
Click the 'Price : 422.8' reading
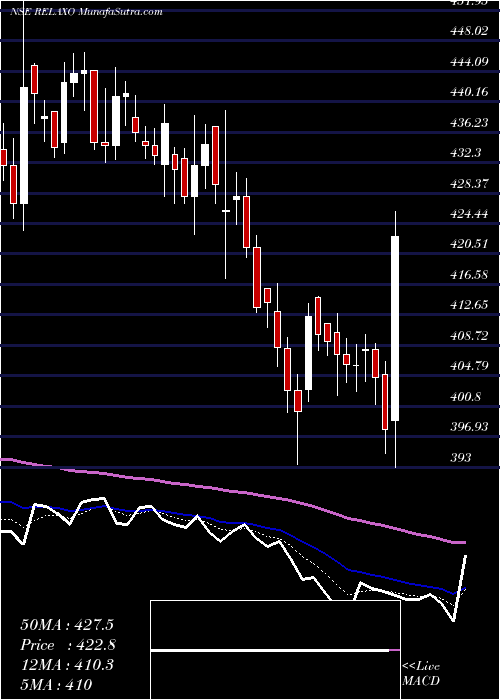click(x=68, y=645)
